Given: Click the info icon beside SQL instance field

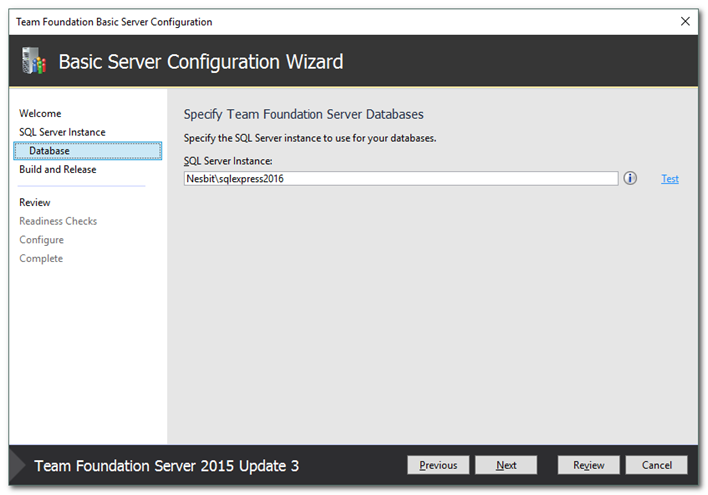Looking at the screenshot, I should coord(630,178).
